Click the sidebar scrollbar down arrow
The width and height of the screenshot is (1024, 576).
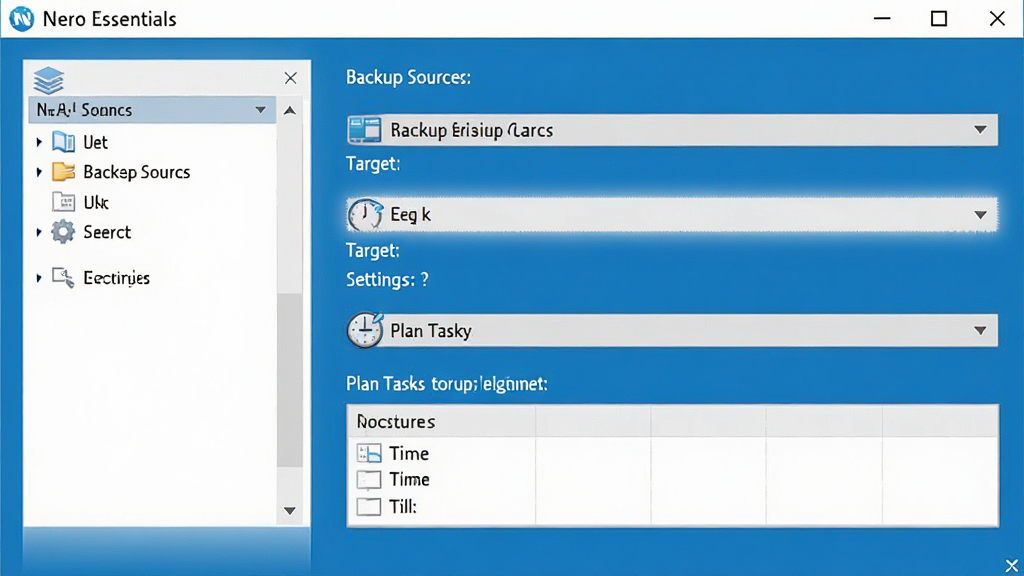(290, 511)
